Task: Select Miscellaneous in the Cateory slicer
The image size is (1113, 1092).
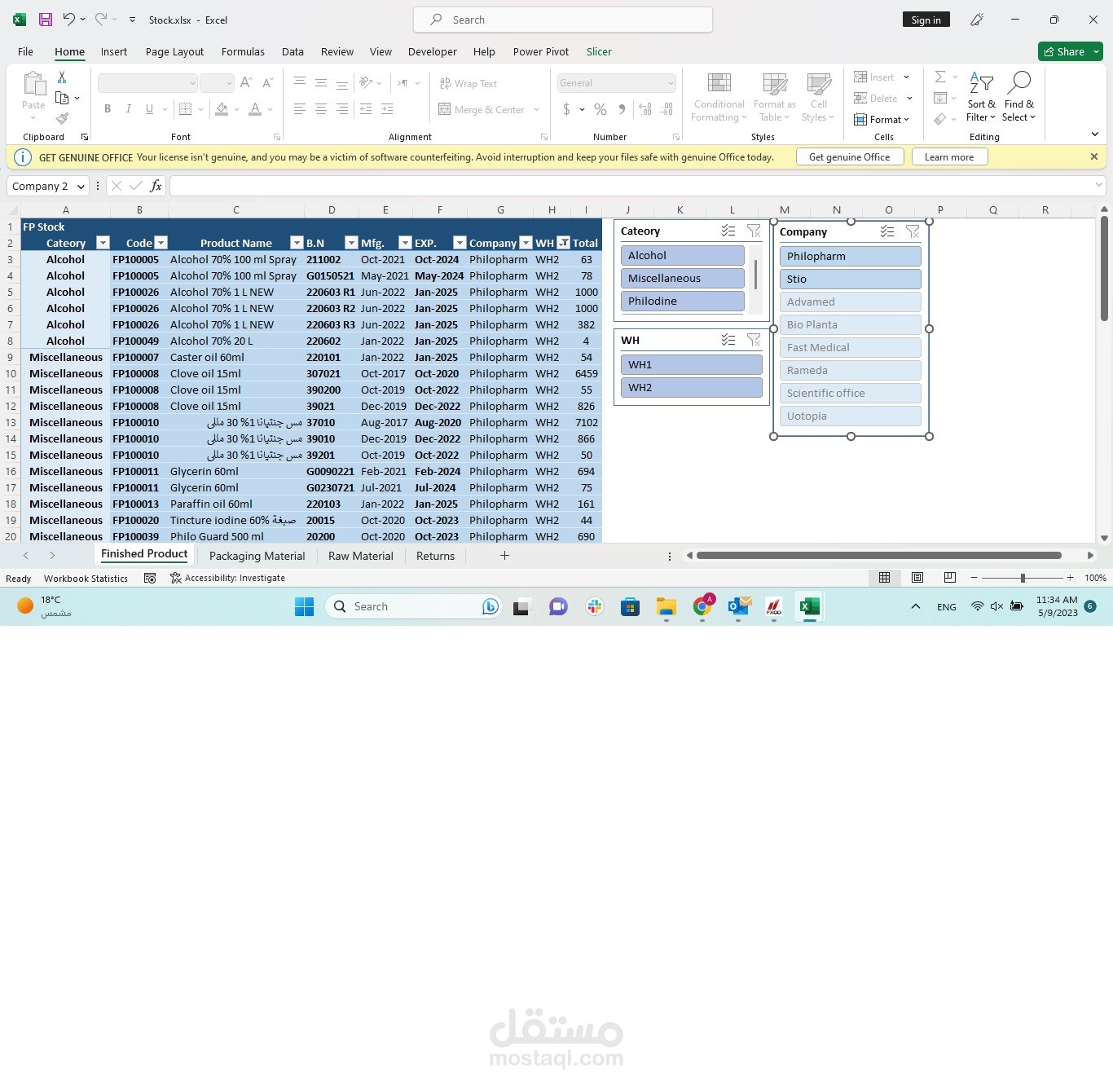Action: 683,278
